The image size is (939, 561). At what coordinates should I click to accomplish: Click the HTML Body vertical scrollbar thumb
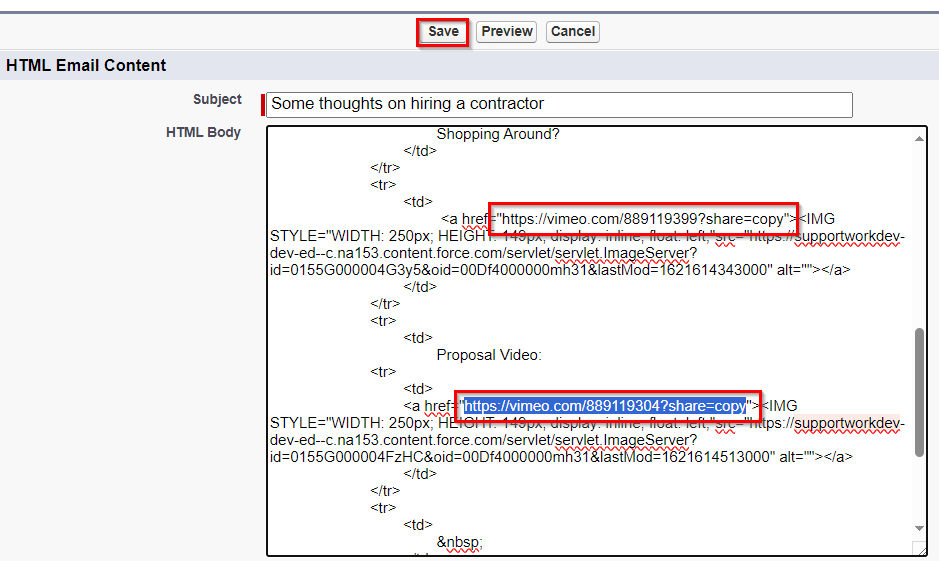(x=919, y=392)
